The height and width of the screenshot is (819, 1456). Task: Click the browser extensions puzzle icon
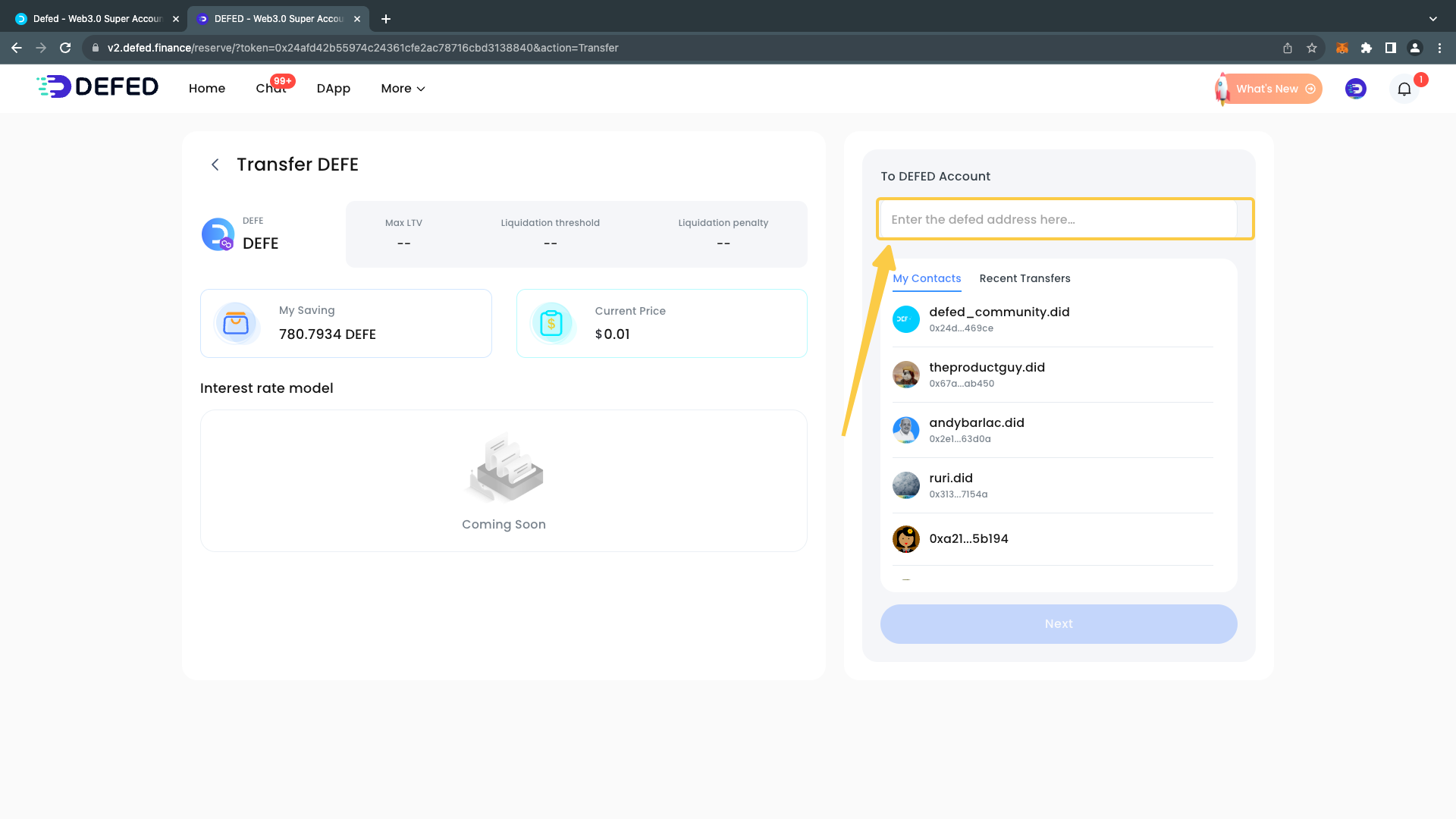1367,48
